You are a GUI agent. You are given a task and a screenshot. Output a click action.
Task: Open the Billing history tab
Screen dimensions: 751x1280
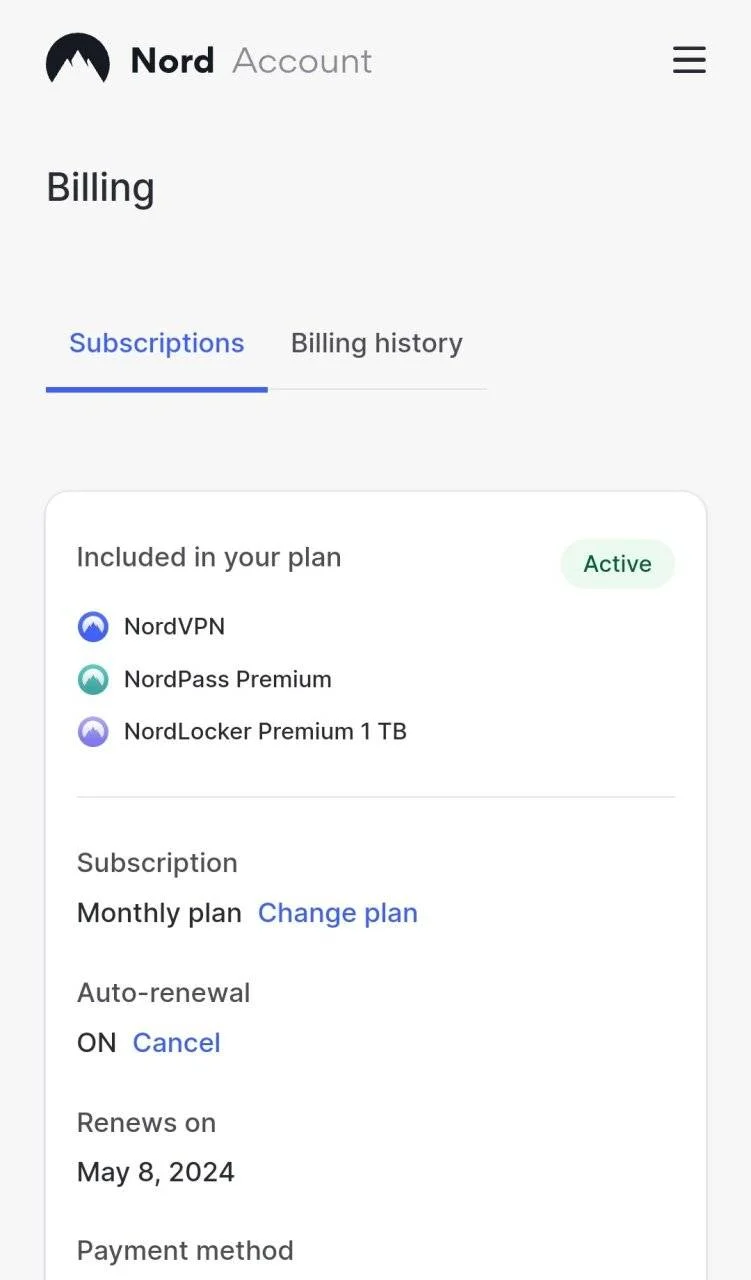(x=377, y=343)
